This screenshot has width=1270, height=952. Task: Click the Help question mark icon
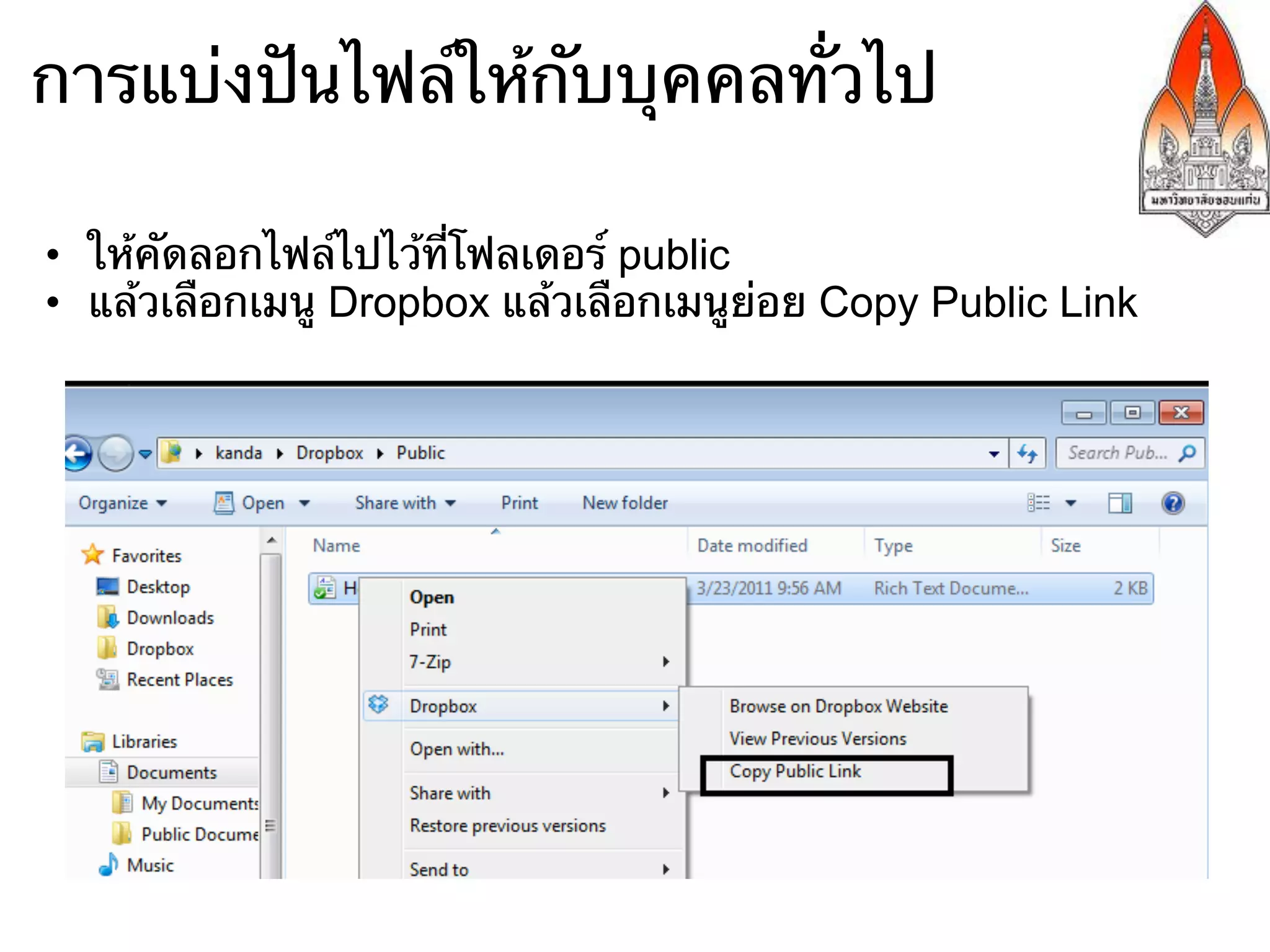click(x=1173, y=503)
